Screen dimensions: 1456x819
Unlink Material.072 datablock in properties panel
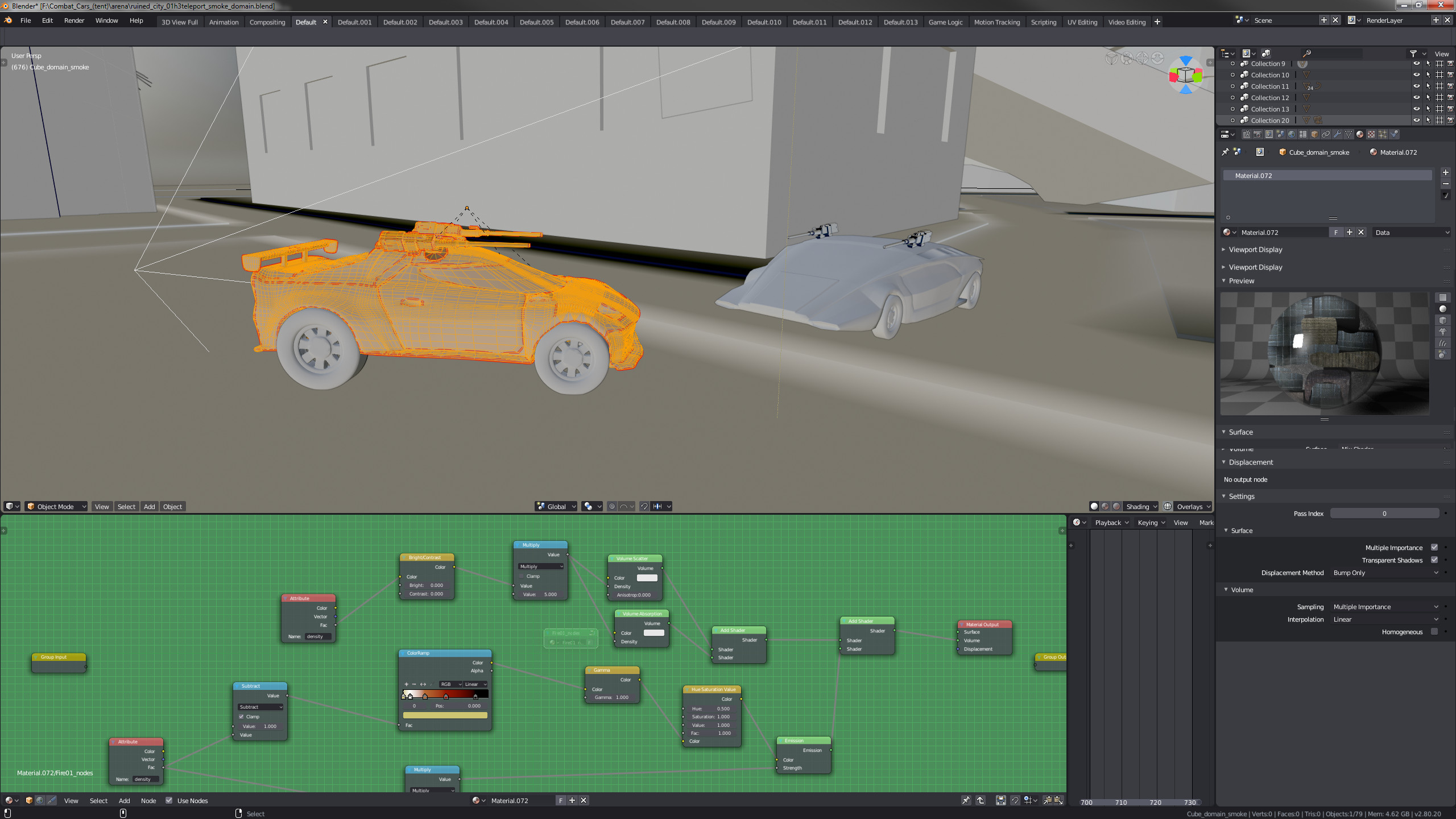[x=1361, y=232]
